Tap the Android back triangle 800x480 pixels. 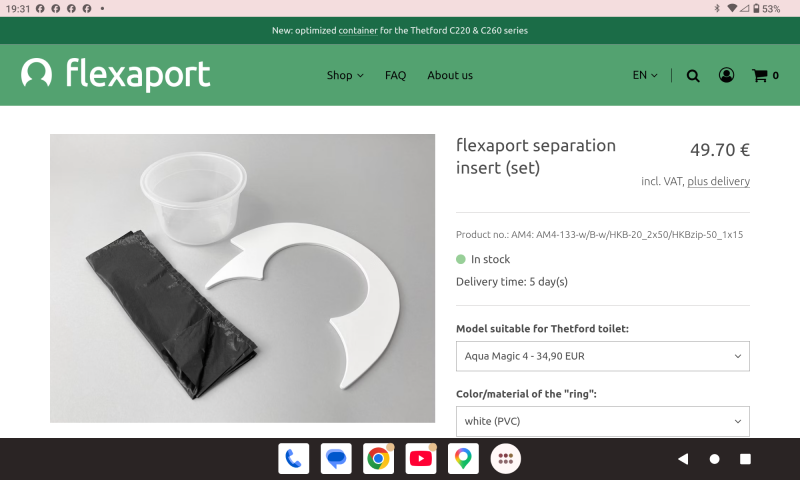(x=683, y=459)
